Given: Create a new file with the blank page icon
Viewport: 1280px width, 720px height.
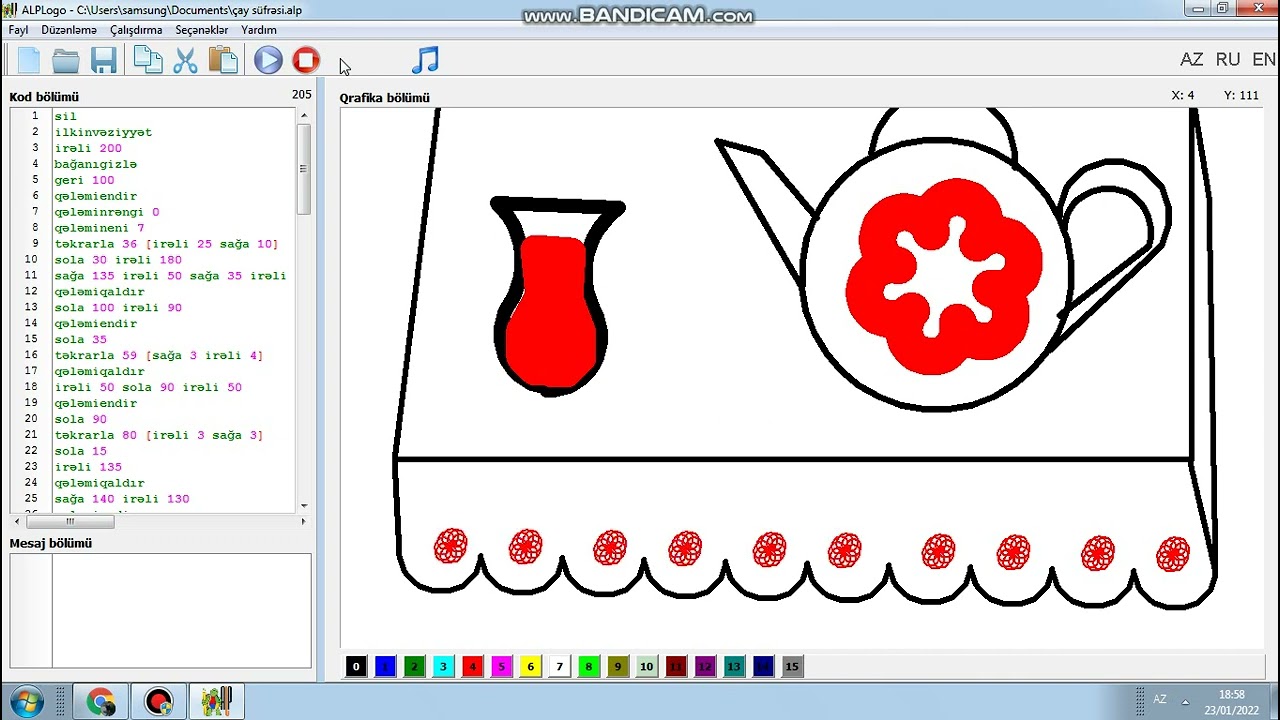Looking at the screenshot, I should coord(29,60).
